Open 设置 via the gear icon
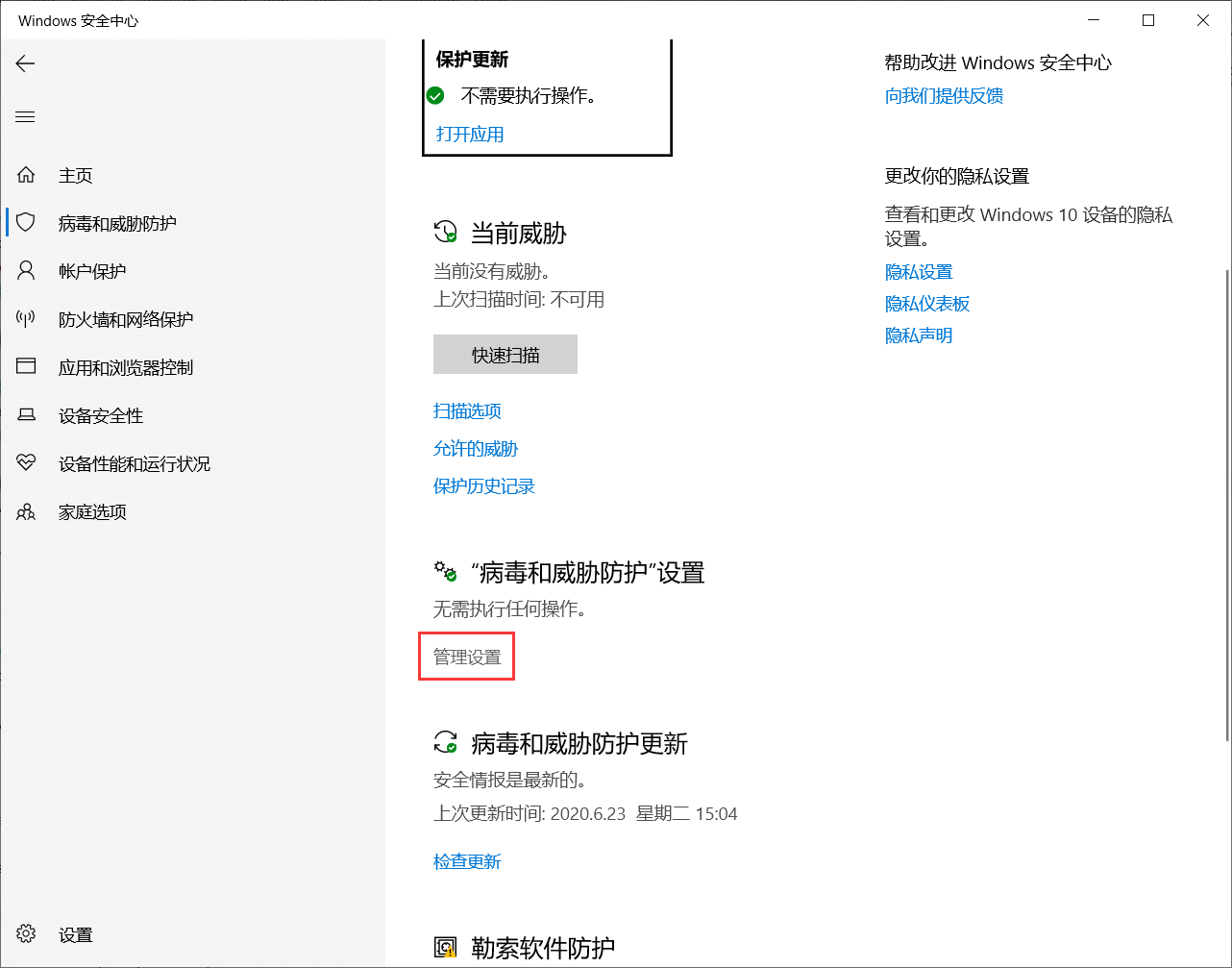 25,933
